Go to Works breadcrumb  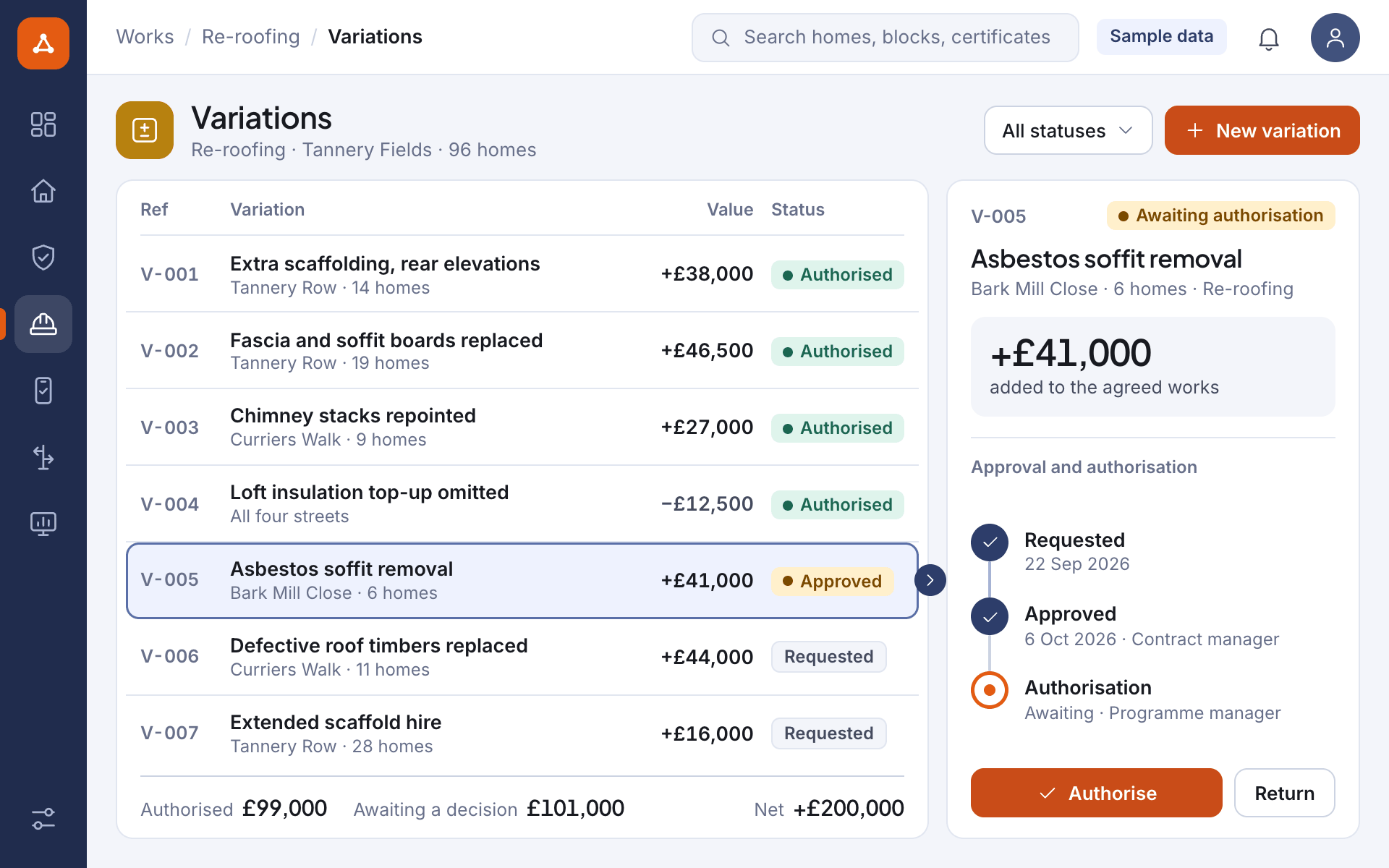click(x=145, y=37)
